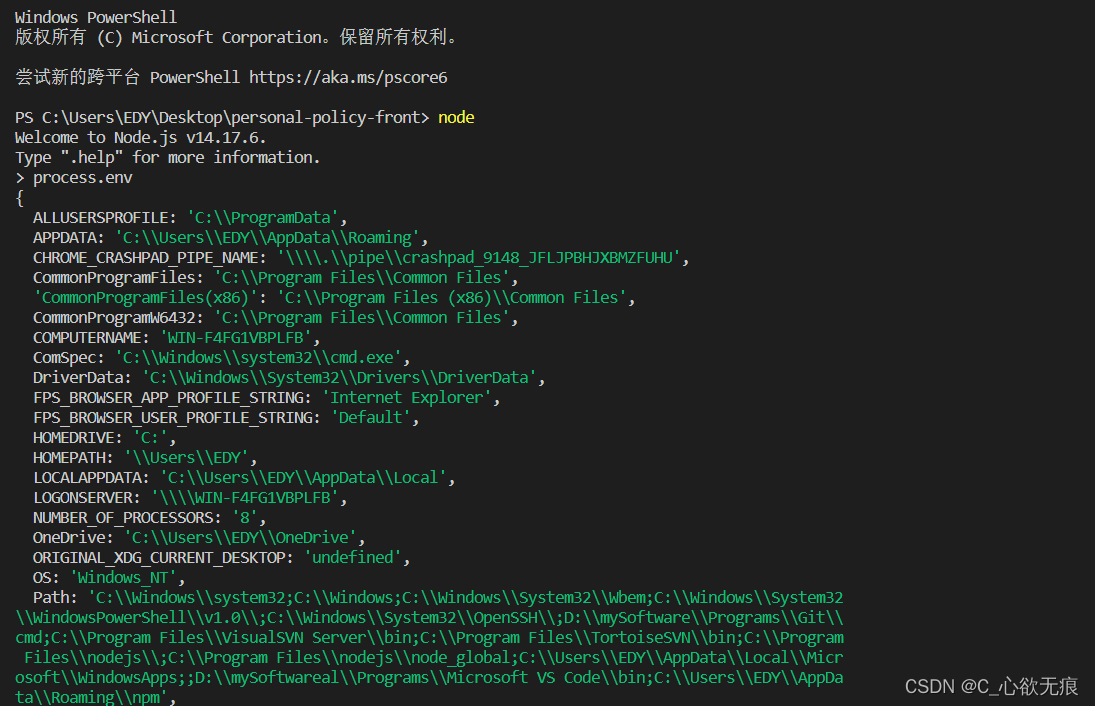Open the https://aka.ms/pscore6 link
Viewport: 1095px width, 706px height.
[348, 77]
